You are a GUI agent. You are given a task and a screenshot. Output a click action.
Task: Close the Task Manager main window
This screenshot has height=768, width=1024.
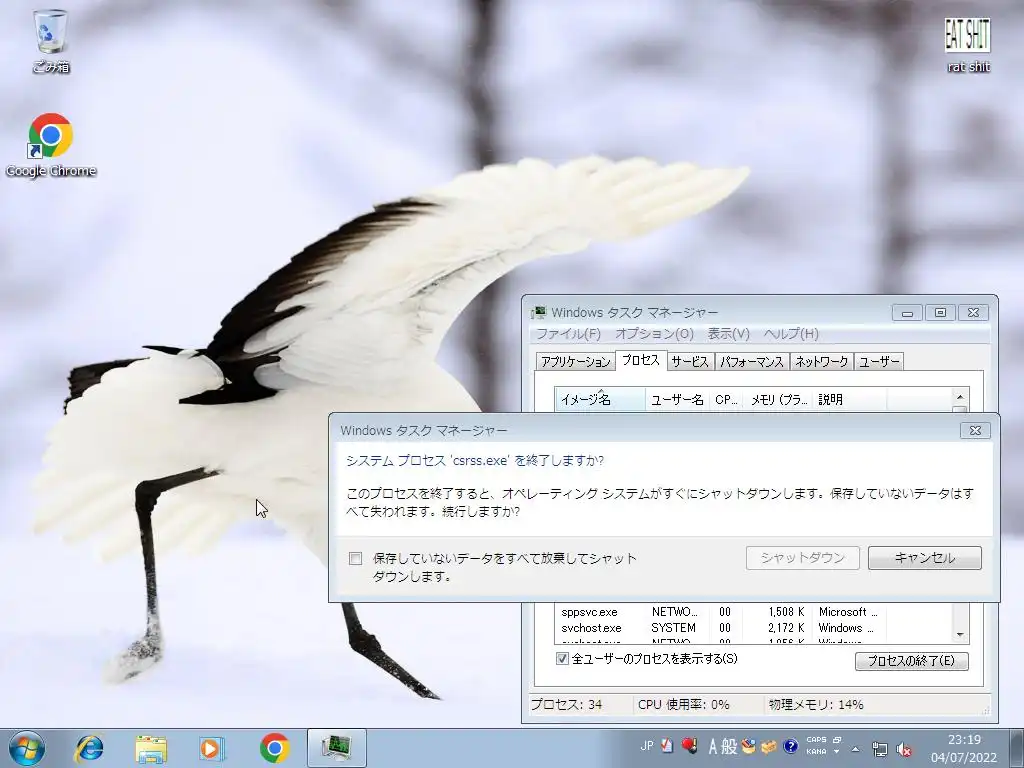coord(973,313)
